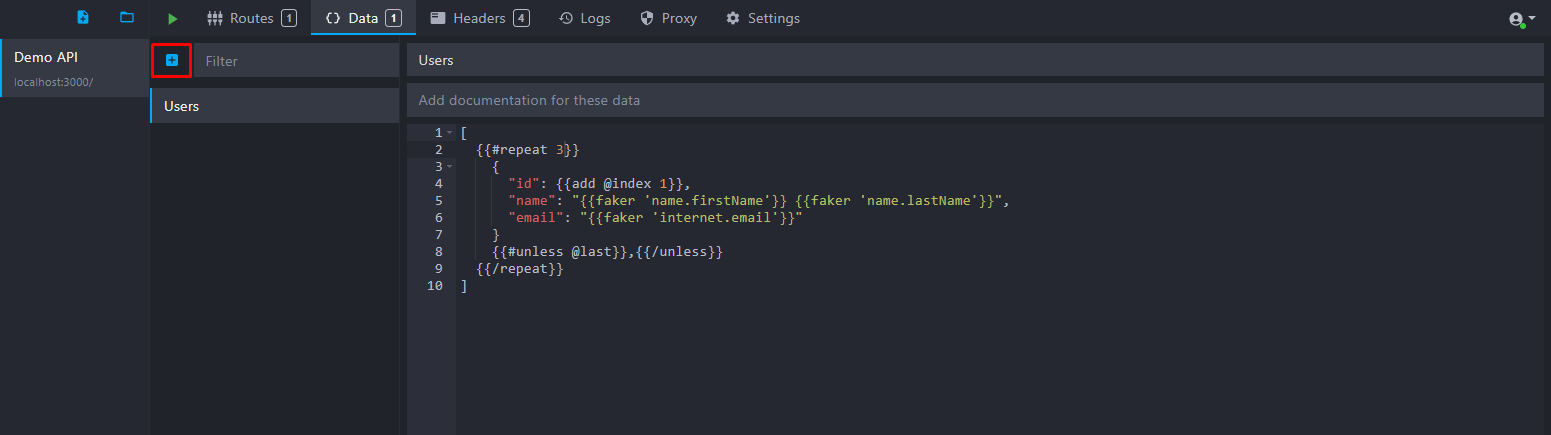Open the environment Settings tab
The width and height of the screenshot is (1551, 435).
coord(762,18)
